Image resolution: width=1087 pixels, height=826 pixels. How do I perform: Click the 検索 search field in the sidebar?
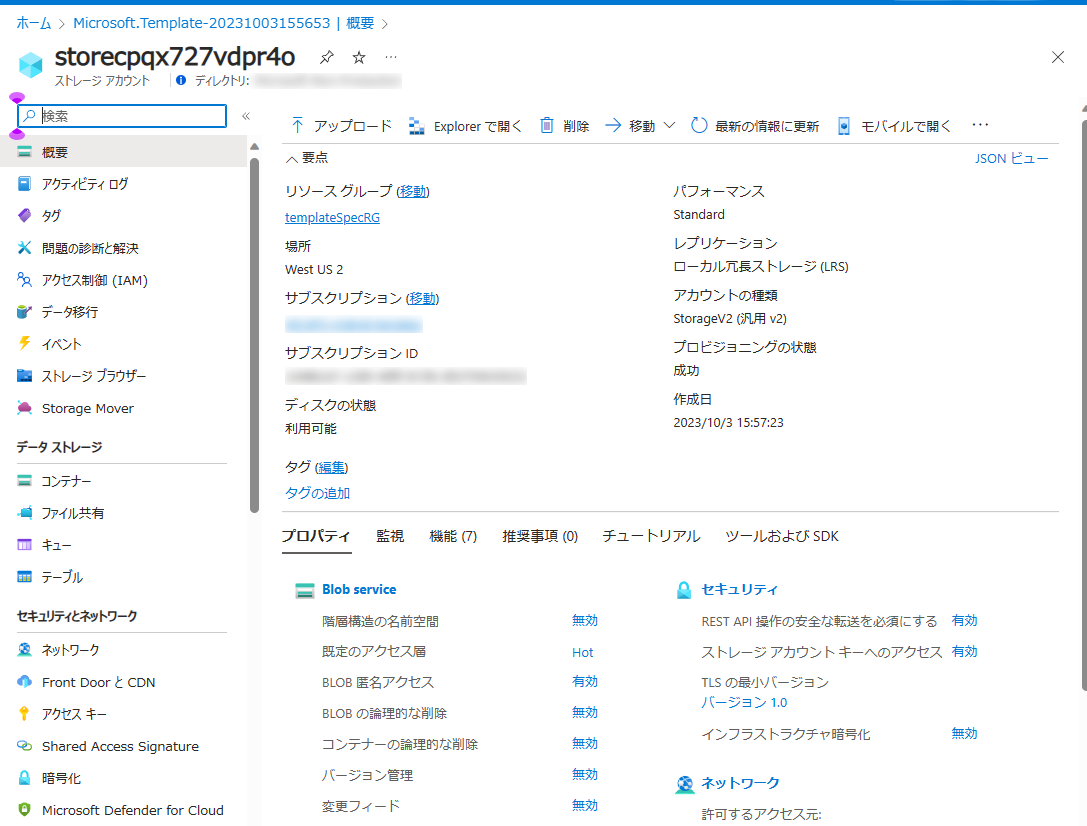[x=132, y=116]
